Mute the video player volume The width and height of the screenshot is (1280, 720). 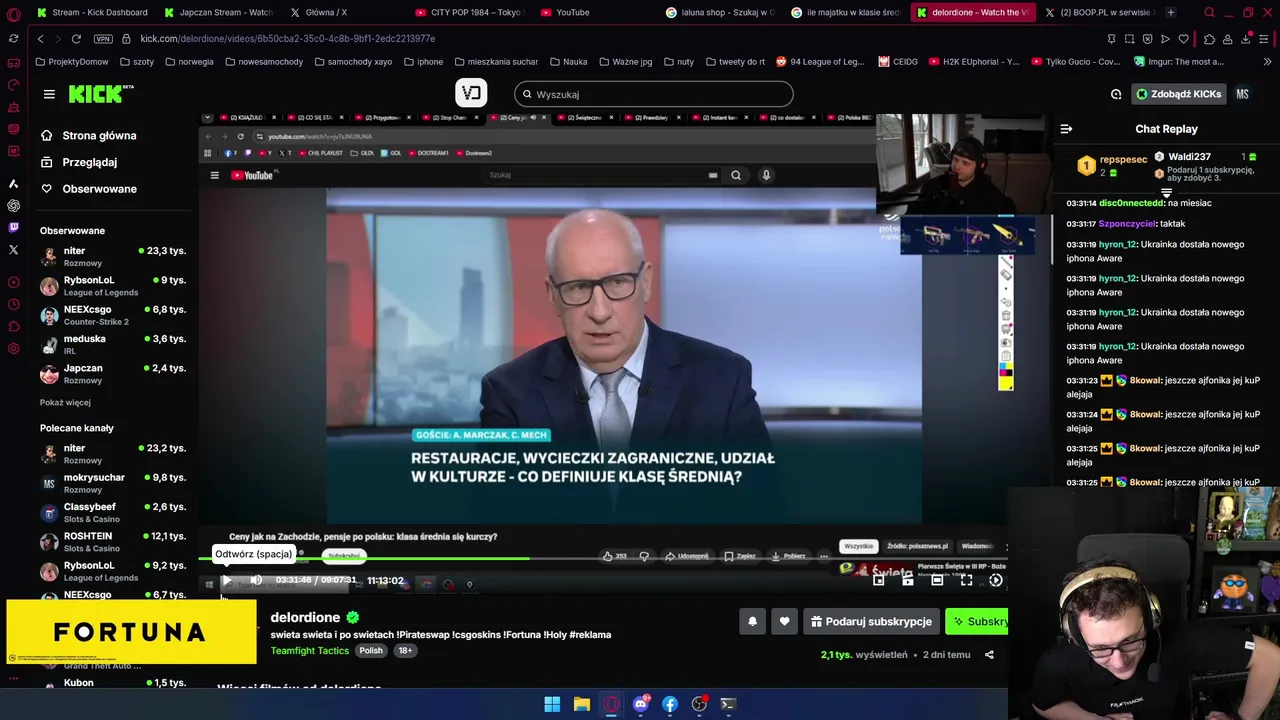[256, 580]
